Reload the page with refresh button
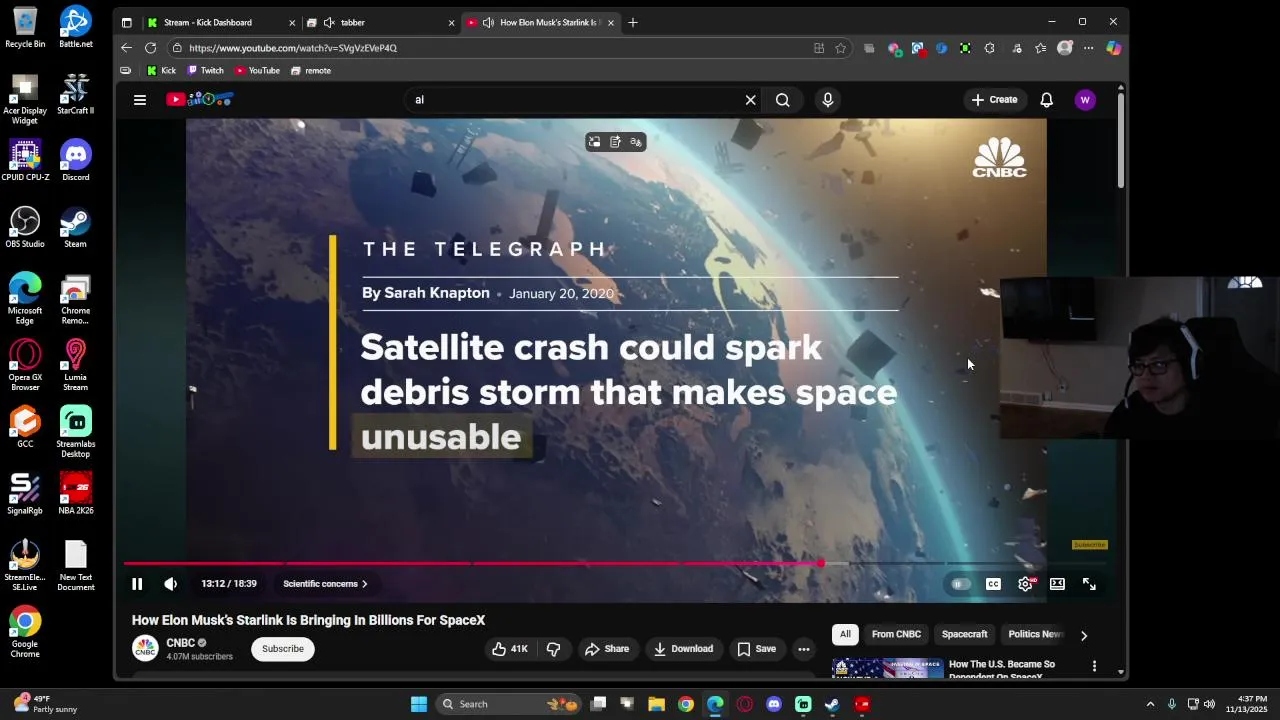This screenshot has height=720, width=1280. pyautogui.click(x=150, y=48)
